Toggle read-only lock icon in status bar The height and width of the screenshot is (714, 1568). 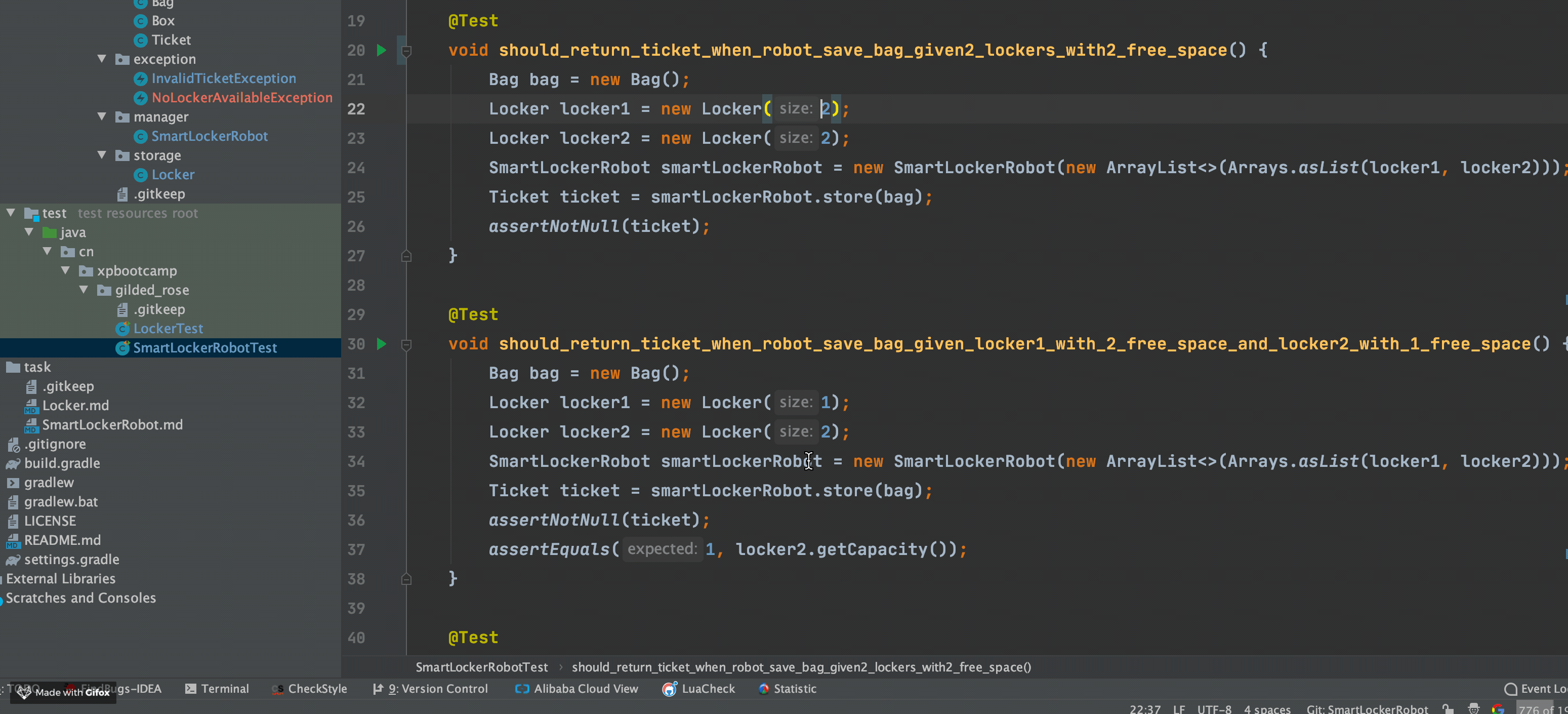1448,708
